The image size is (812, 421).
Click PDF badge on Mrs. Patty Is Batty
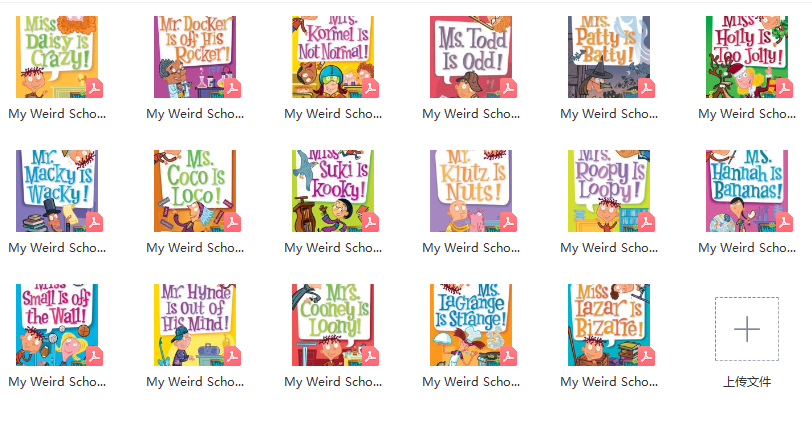click(646, 89)
